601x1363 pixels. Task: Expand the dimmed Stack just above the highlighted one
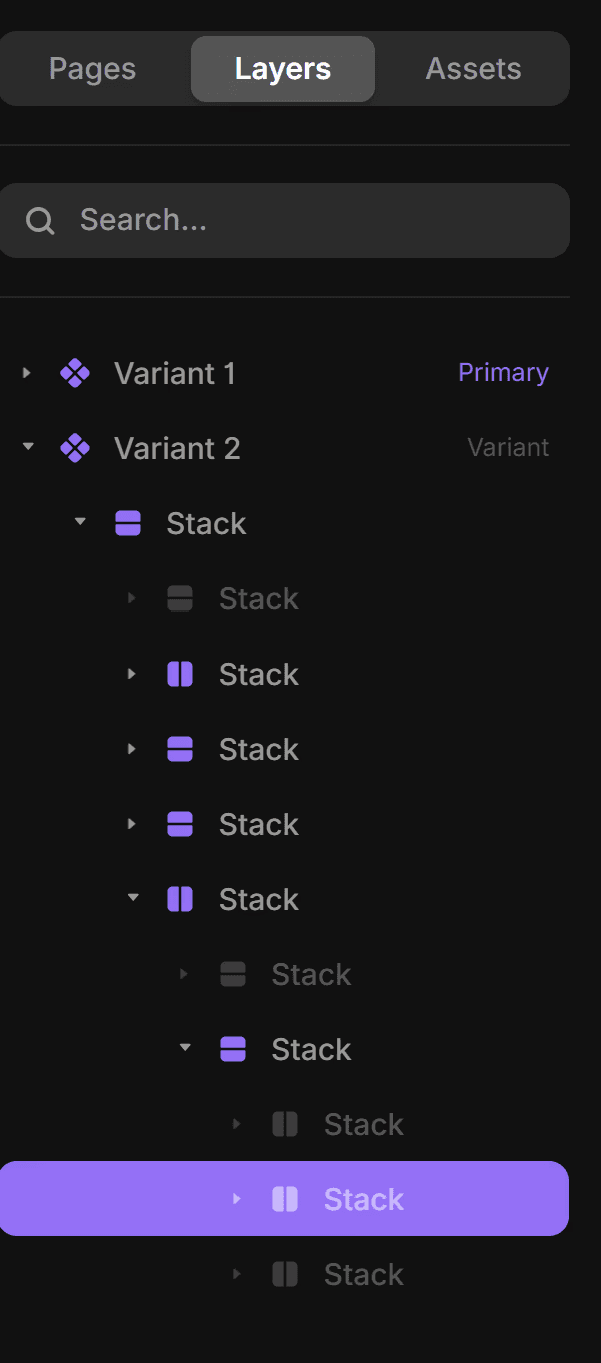pos(237,1124)
